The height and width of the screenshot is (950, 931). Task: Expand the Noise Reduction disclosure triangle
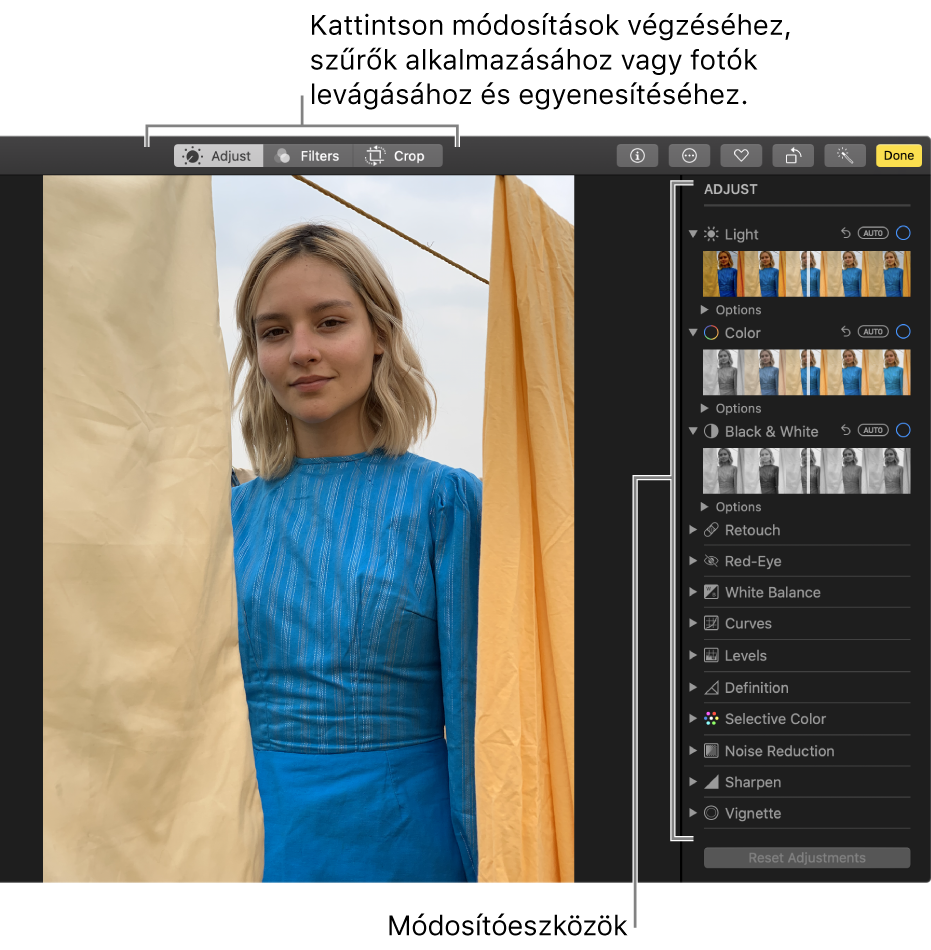click(x=693, y=750)
